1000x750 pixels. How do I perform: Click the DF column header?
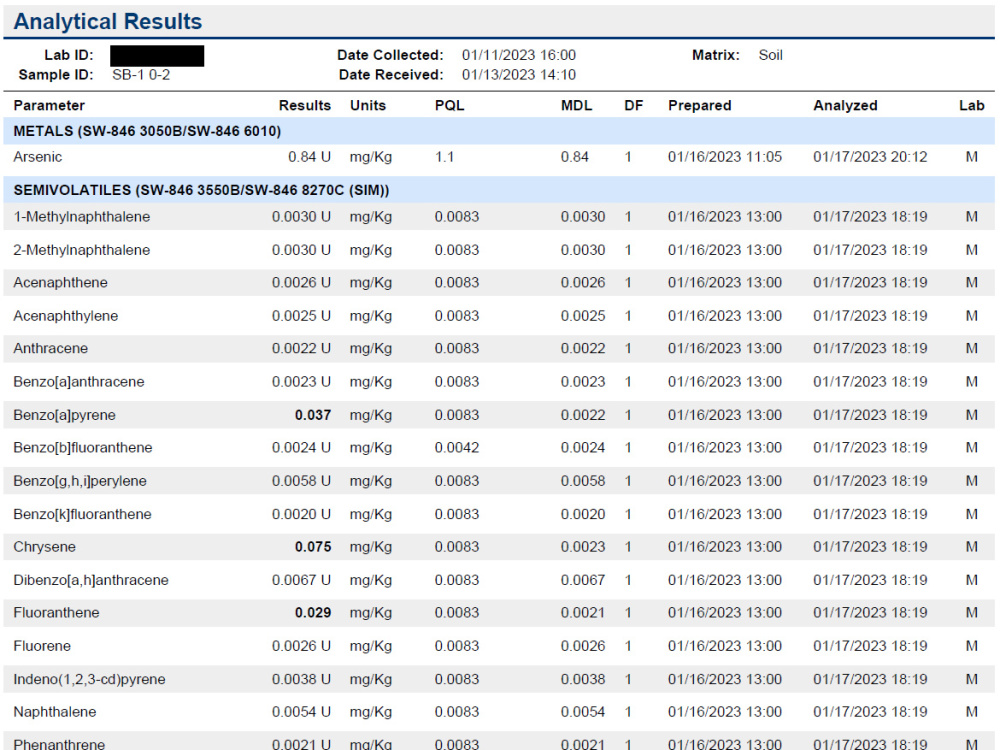[633, 106]
